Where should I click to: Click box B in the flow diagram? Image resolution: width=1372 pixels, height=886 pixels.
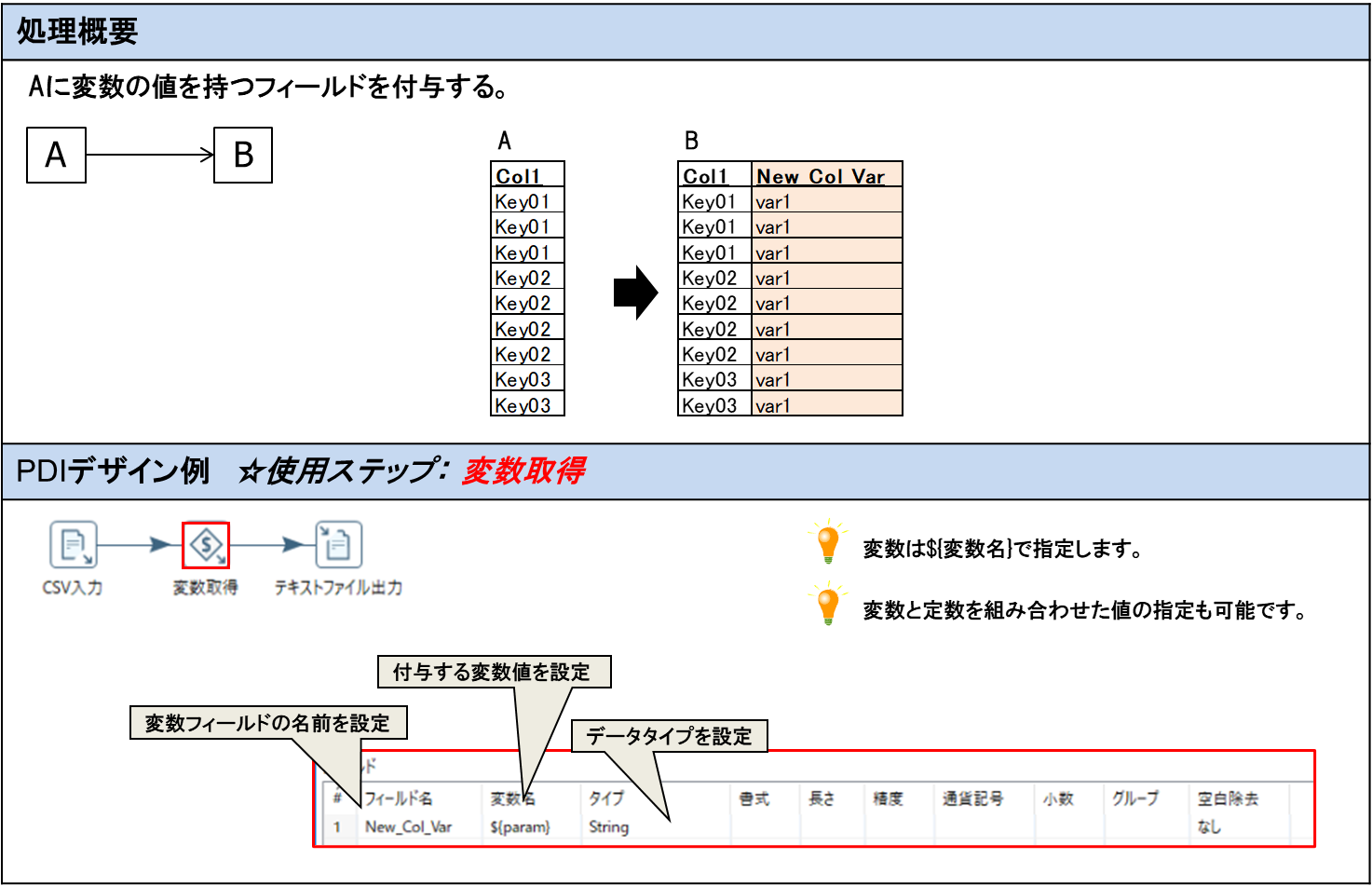point(243,155)
